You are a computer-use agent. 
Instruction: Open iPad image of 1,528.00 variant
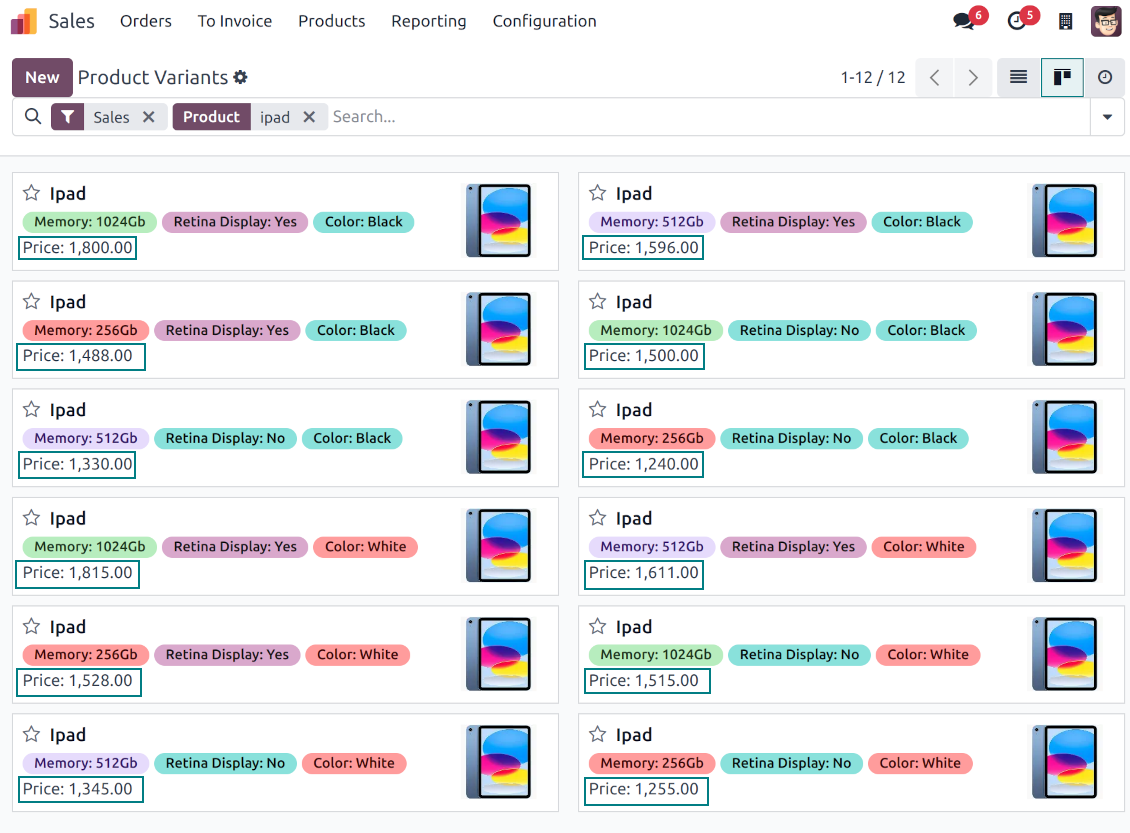499,654
